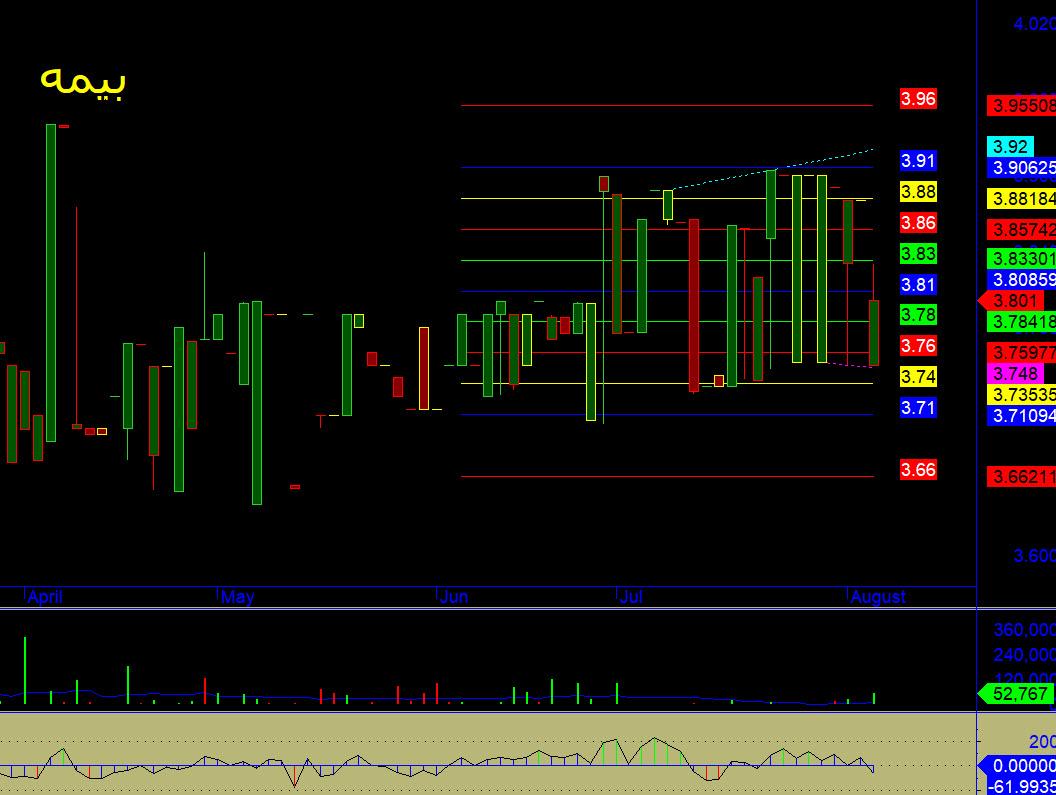Select the -61.9935 oscillator value tag

[1022, 786]
